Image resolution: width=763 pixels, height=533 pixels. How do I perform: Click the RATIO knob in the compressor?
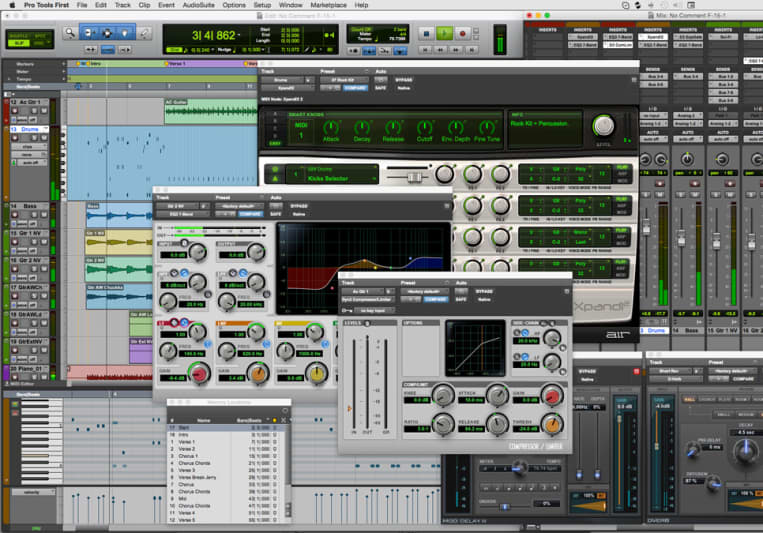(443, 424)
